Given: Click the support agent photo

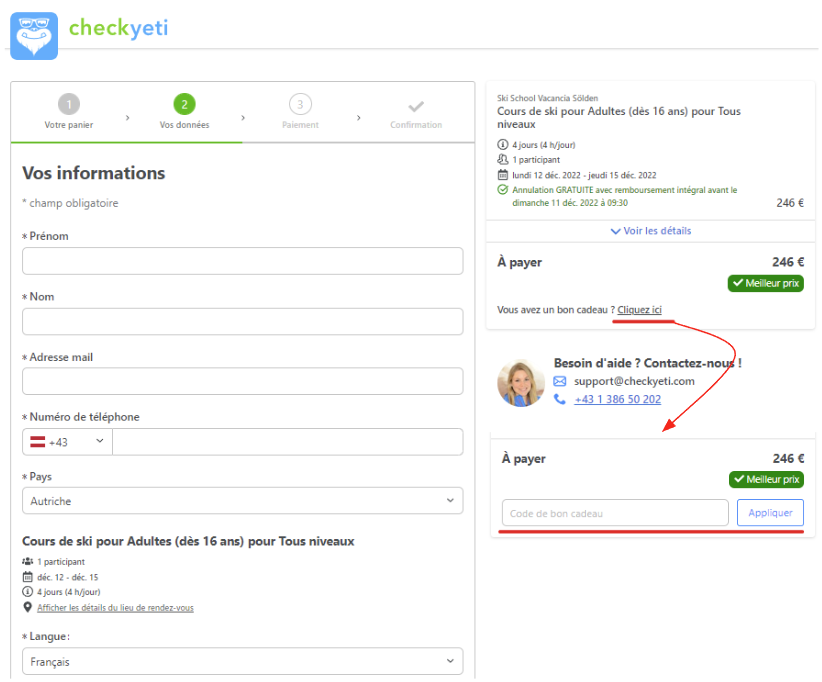Looking at the screenshot, I should (521, 383).
